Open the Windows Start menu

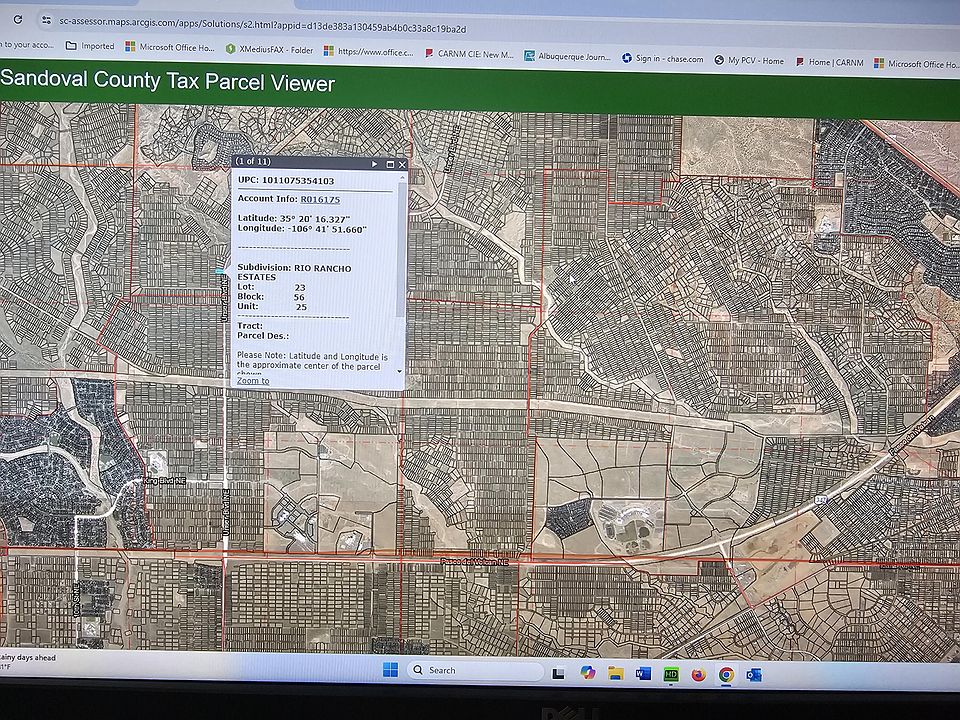(390, 670)
